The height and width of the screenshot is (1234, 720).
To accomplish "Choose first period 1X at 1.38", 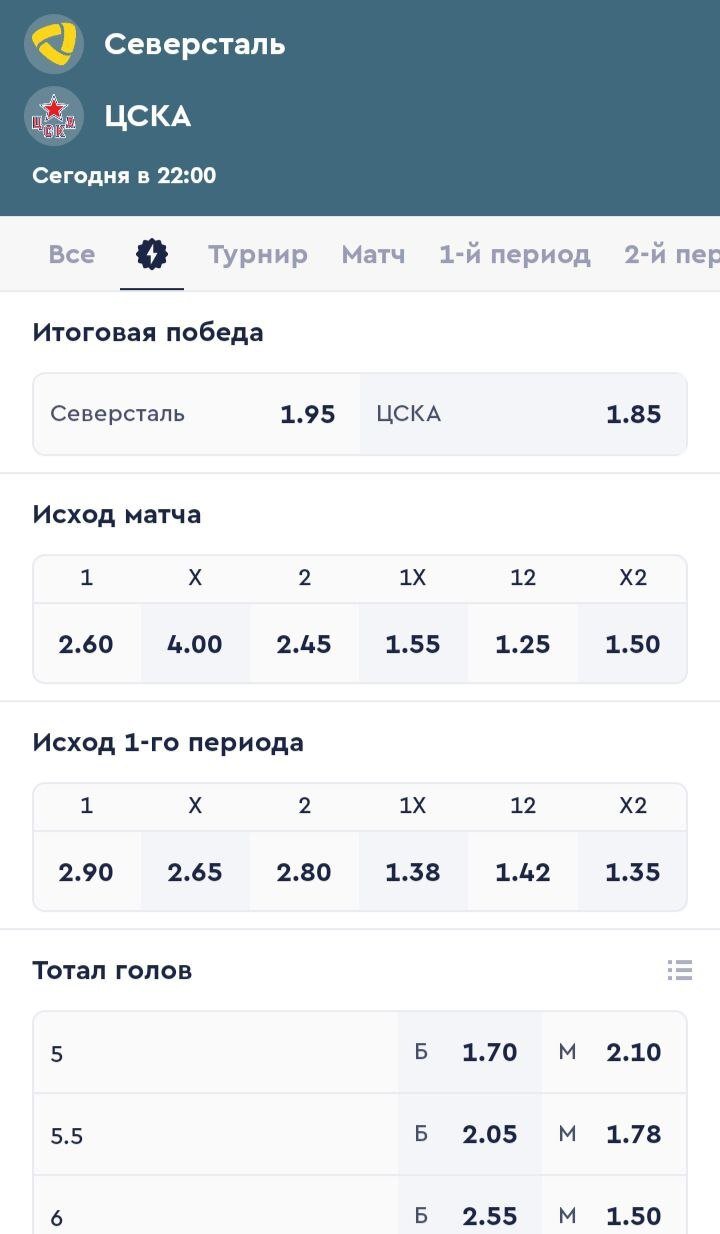I will [x=413, y=872].
